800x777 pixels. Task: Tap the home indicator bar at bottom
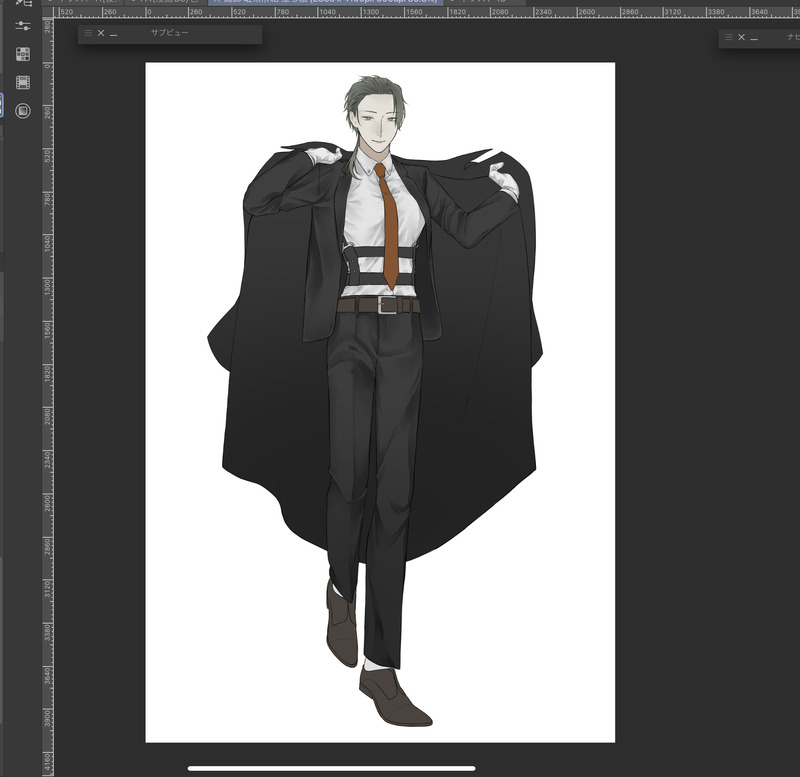(331, 768)
